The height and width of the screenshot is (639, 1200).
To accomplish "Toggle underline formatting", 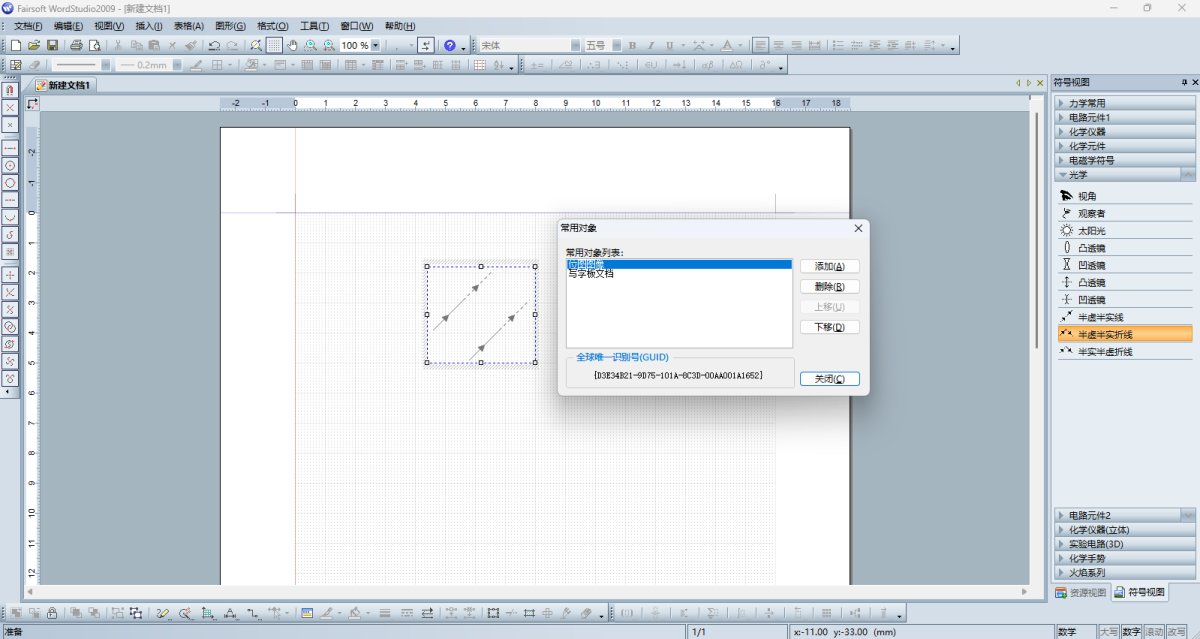I will pos(670,45).
